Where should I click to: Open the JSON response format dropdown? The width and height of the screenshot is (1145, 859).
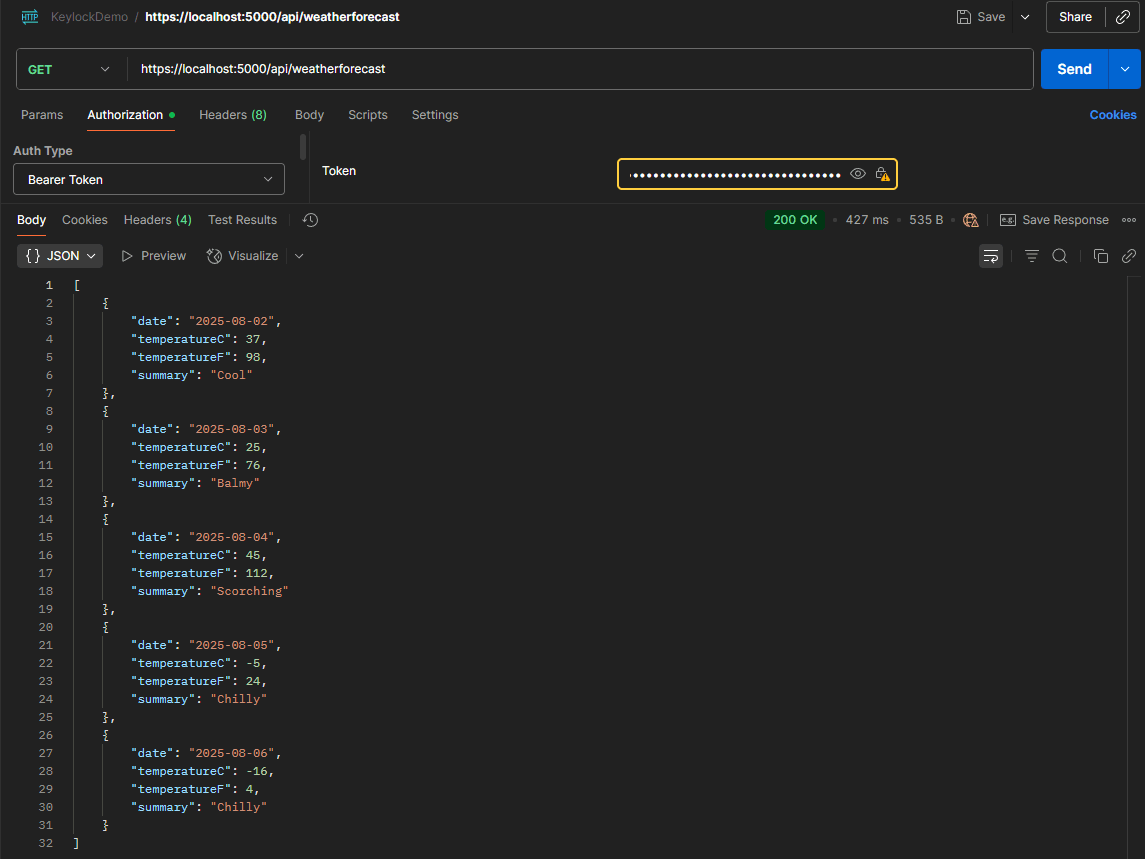(59, 256)
